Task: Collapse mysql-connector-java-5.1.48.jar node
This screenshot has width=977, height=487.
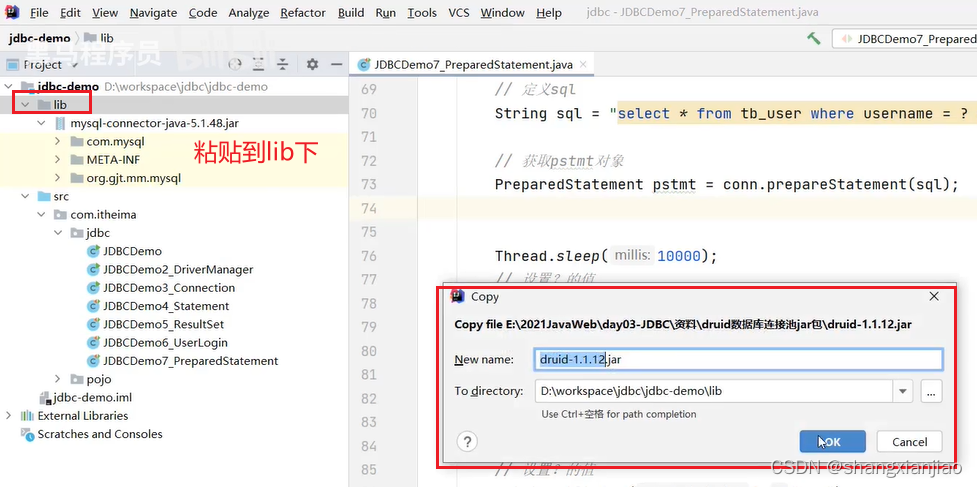Action: click(x=41, y=123)
